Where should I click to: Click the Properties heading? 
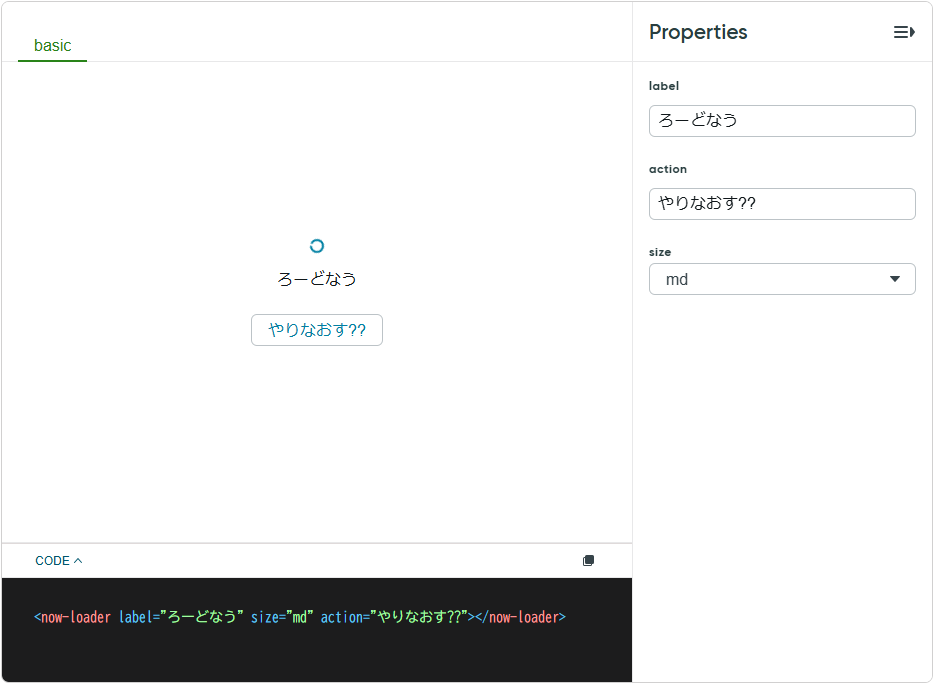[698, 32]
